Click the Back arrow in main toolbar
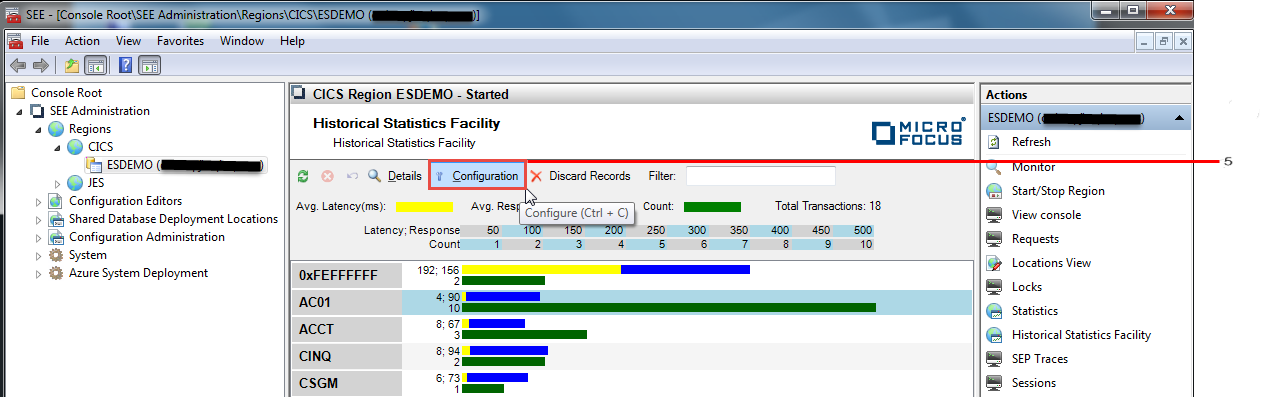 click(x=17, y=65)
